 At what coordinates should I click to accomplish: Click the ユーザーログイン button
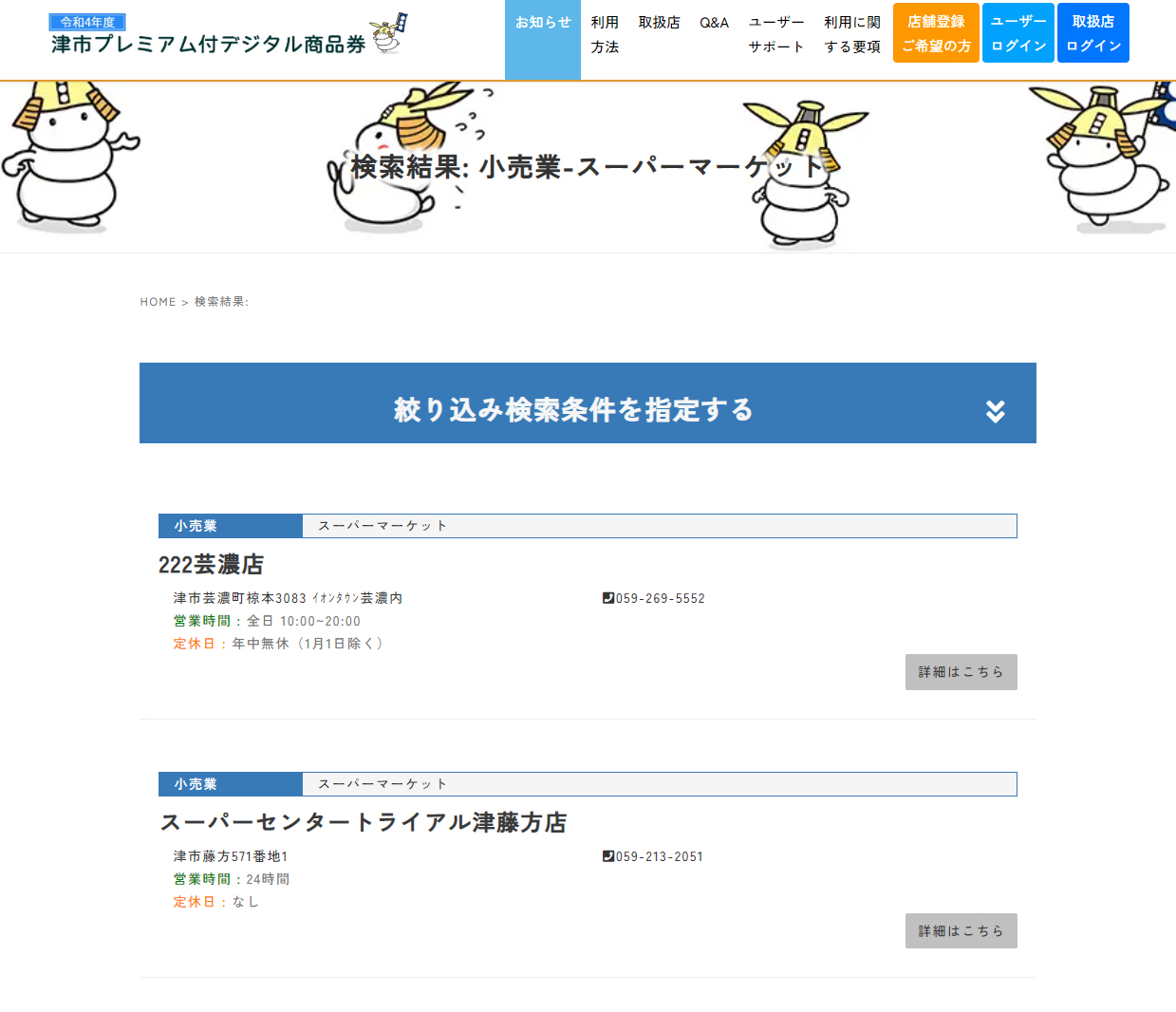(x=1018, y=33)
